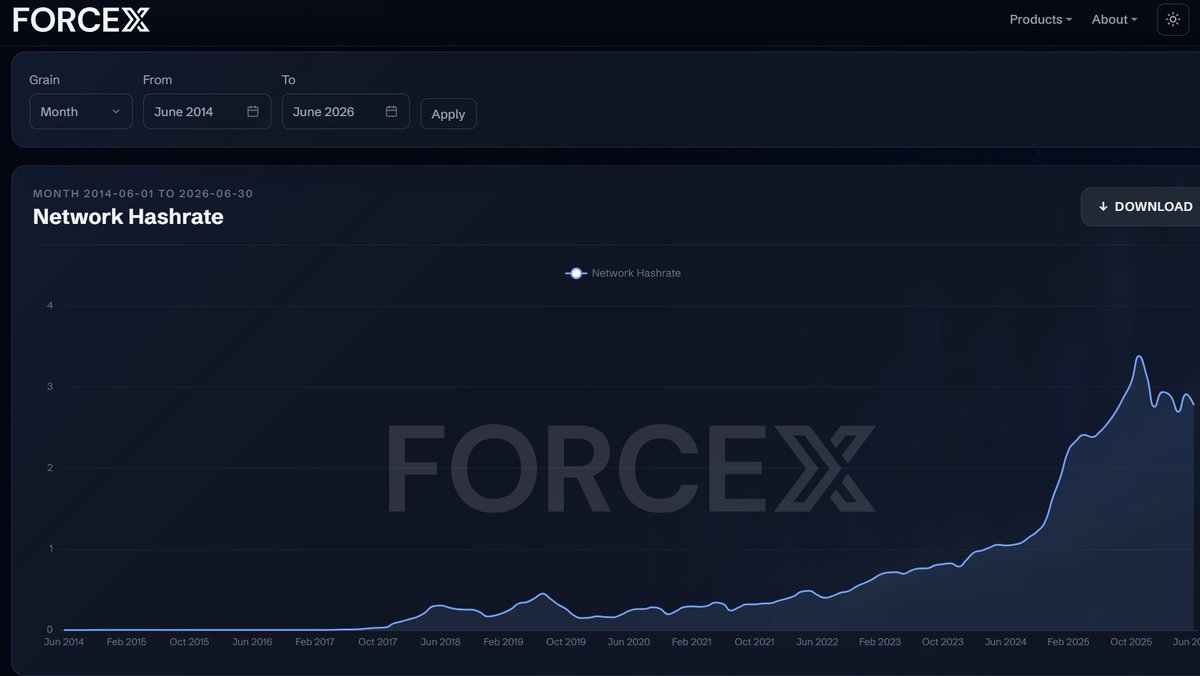Click the y-axis value 2
1200x676 pixels.
[49, 468]
